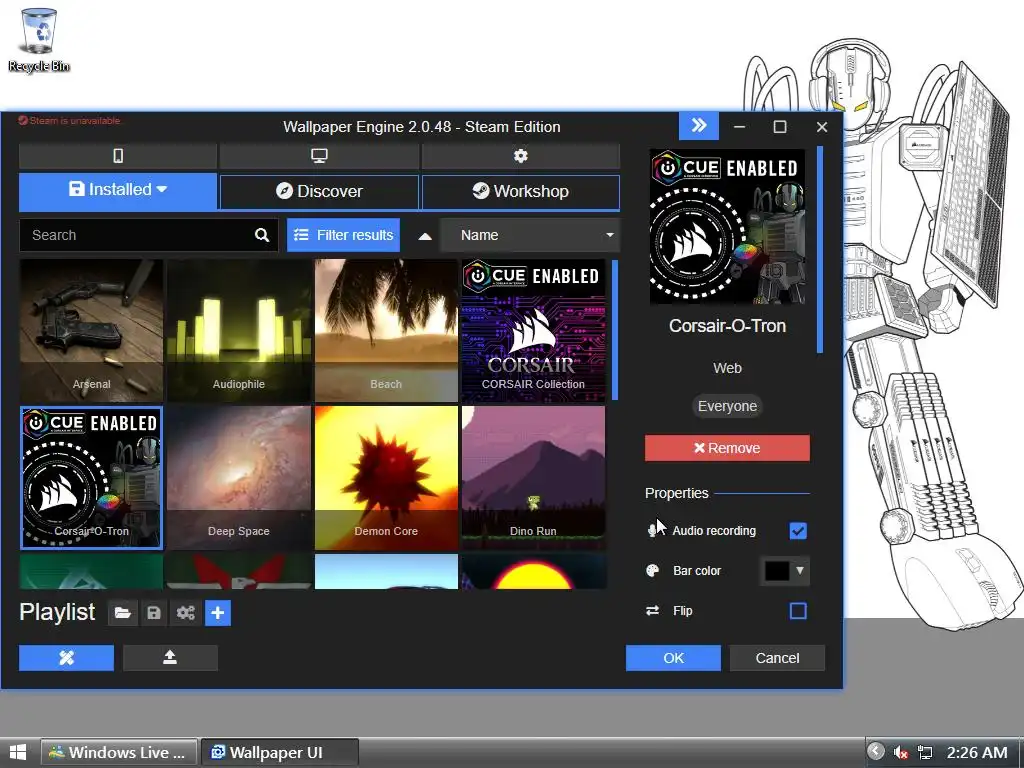Click the 2:26 AM clock
This screenshot has height=768, width=1024.
977,752
